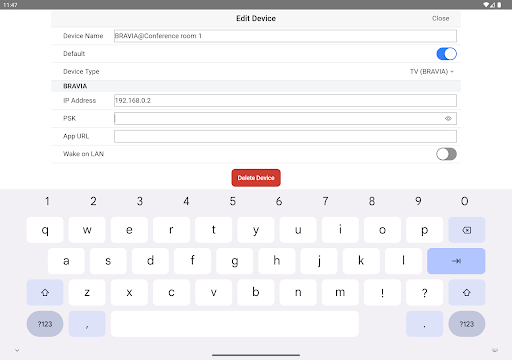This screenshot has height=360, width=512.
Task: Tap the number 5 key
Action: pyautogui.click(x=233, y=201)
